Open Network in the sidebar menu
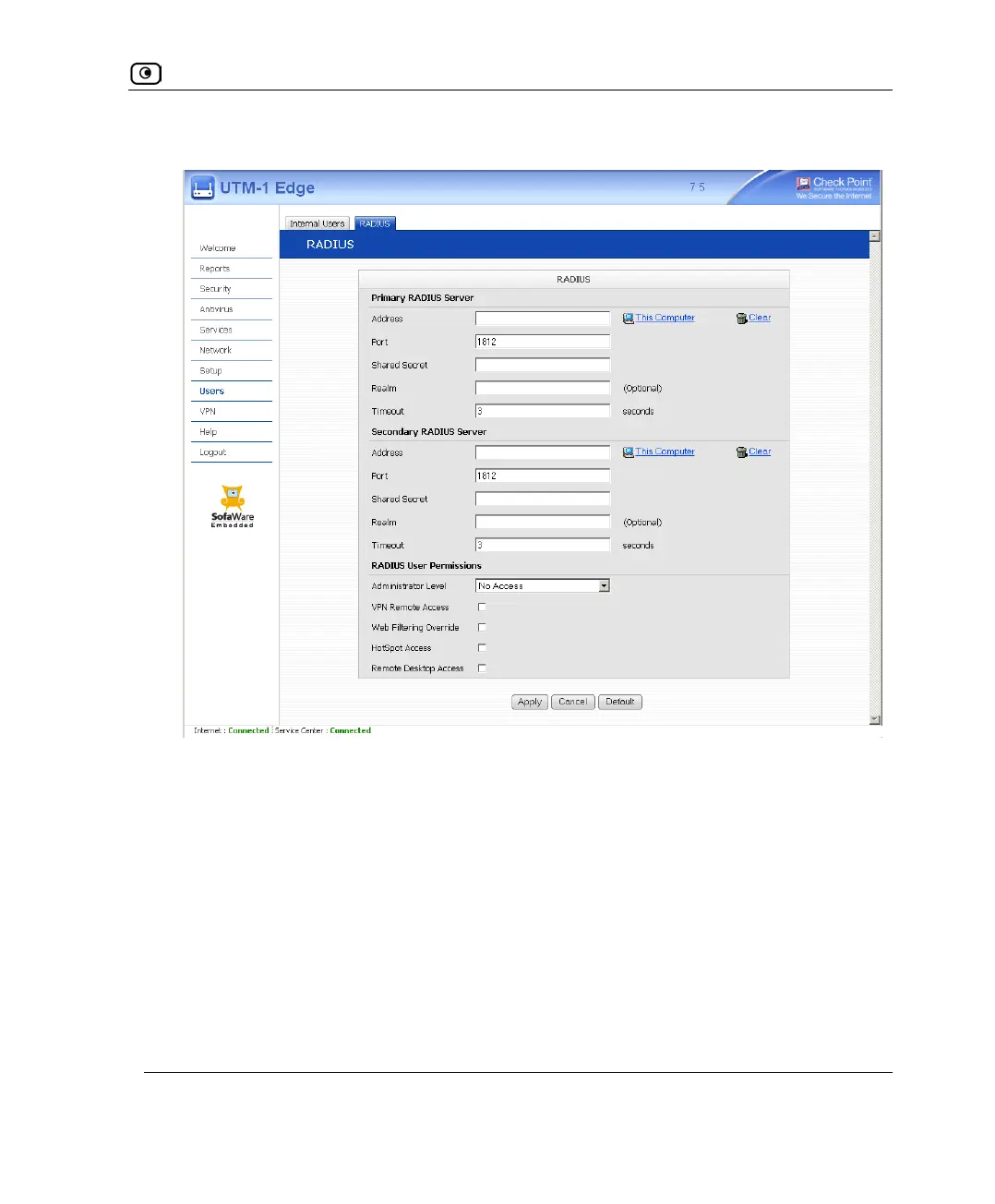This screenshot has height=1204, width=995. (x=216, y=350)
